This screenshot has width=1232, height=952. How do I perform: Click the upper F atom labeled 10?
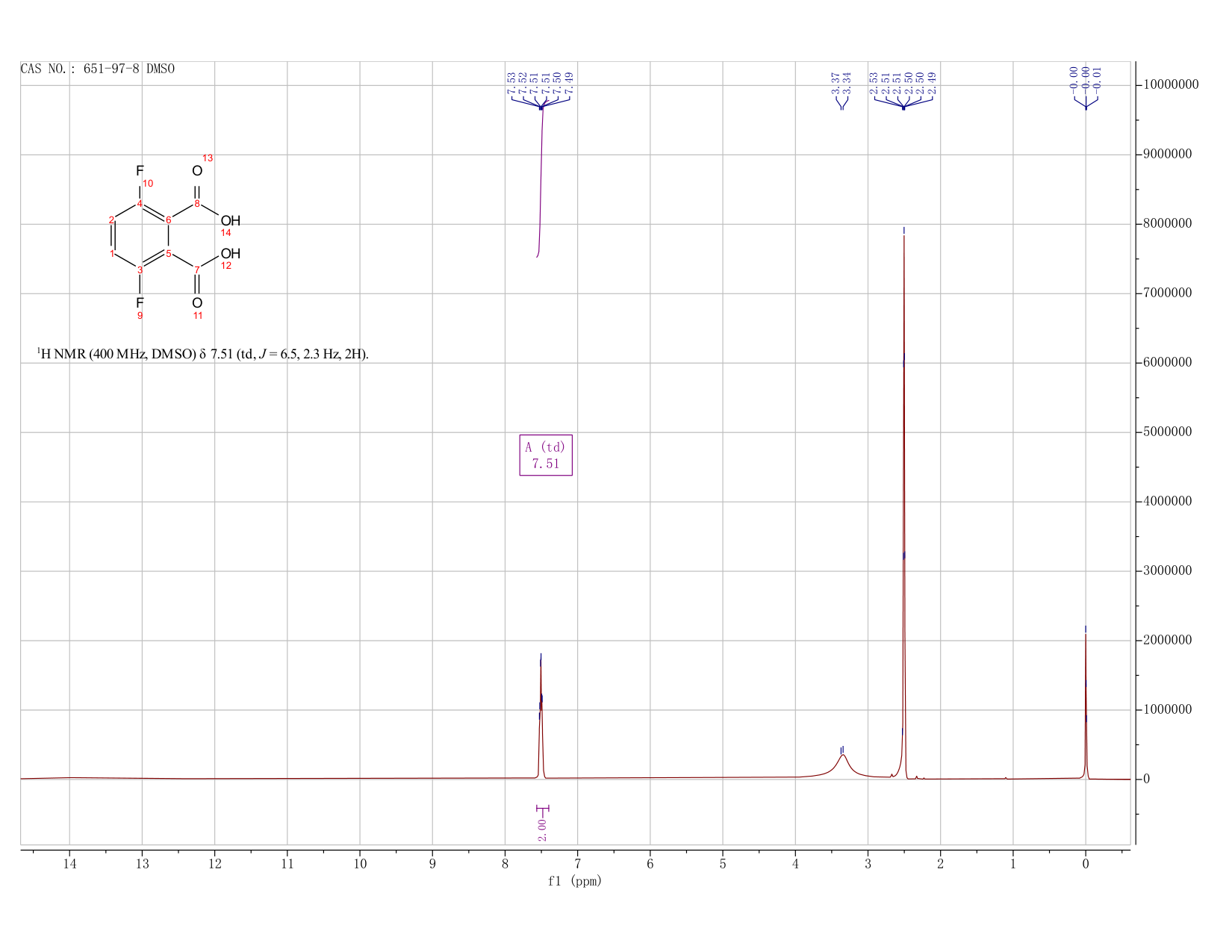(x=140, y=171)
